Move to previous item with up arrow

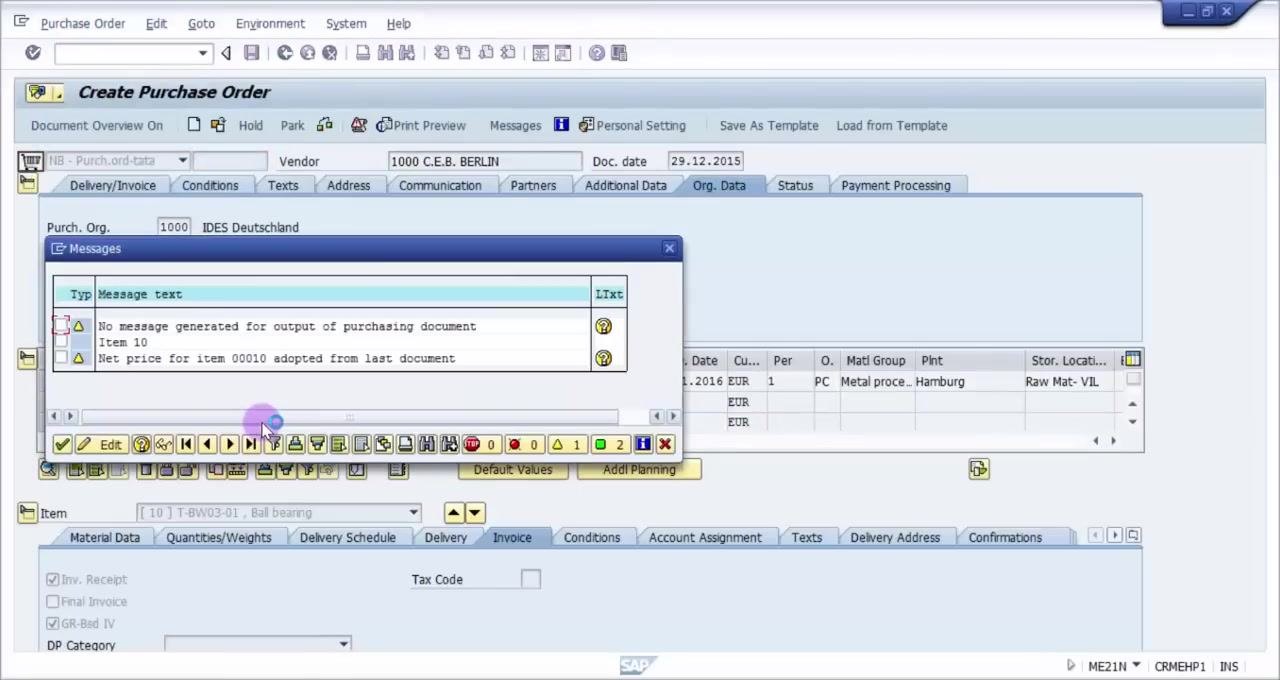[454, 513]
